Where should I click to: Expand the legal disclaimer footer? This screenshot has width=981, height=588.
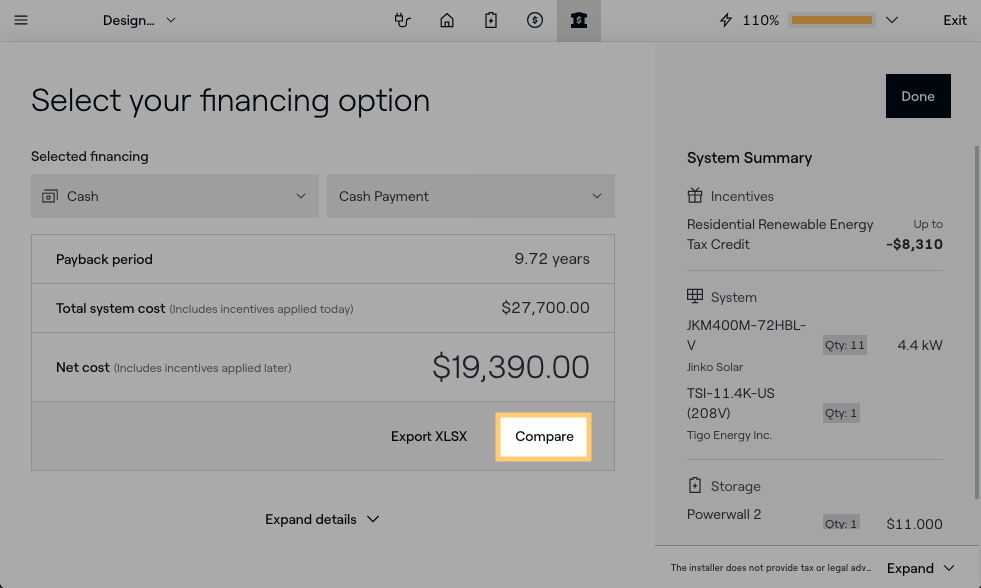[x=920, y=568]
